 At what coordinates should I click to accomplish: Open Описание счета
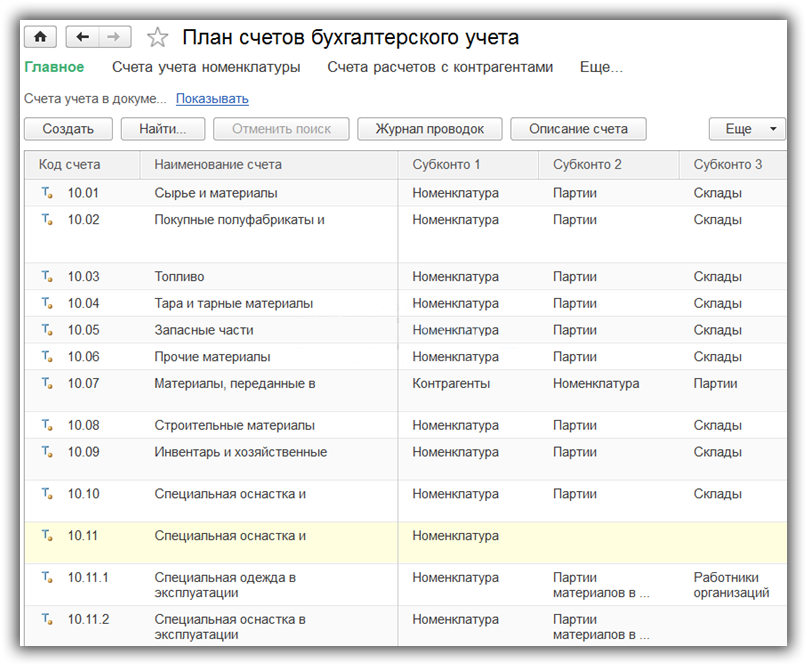pyautogui.click(x=578, y=129)
